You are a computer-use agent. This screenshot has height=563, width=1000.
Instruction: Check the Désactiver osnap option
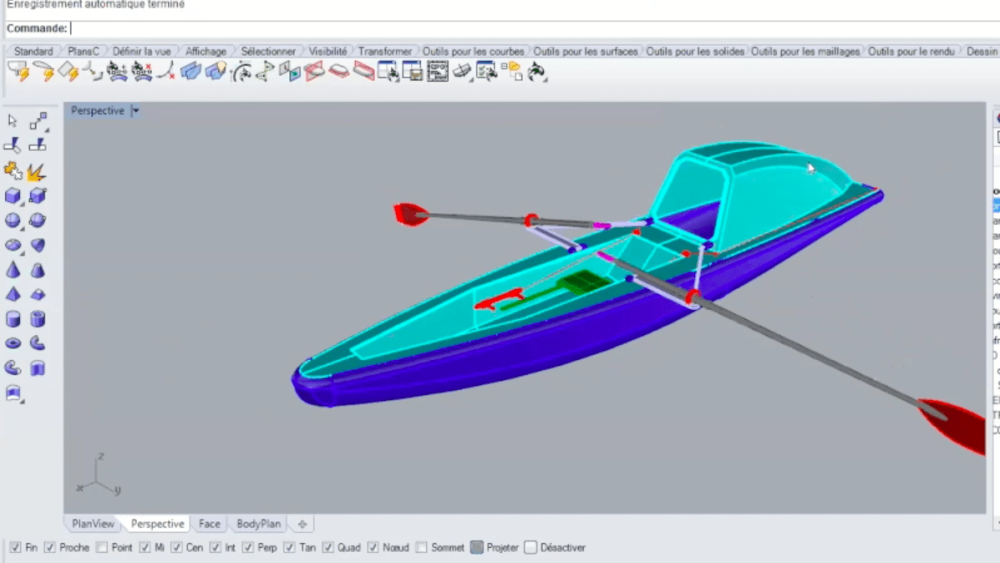531,548
